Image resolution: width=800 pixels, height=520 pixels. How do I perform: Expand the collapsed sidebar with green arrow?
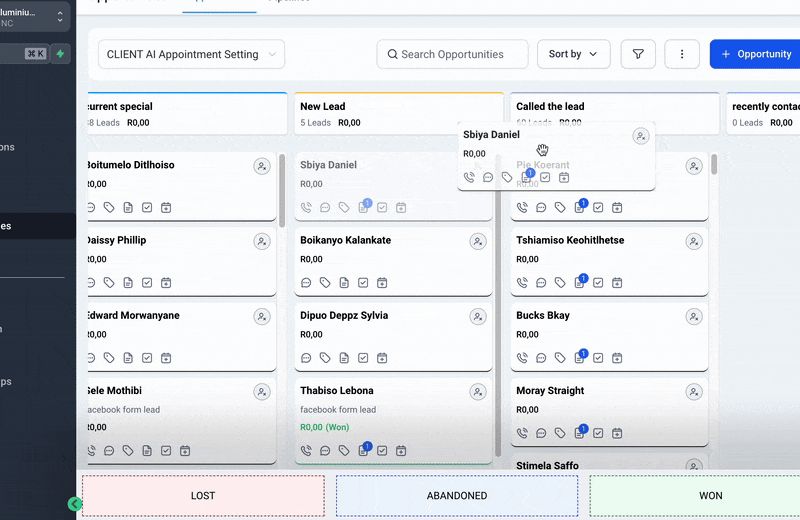pyautogui.click(x=74, y=504)
